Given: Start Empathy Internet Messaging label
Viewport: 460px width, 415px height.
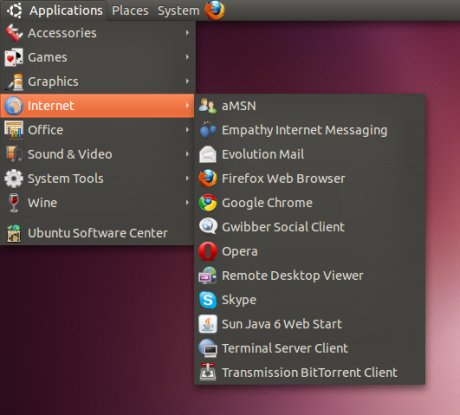Looking at the screenshot, I should click(305, 130).
